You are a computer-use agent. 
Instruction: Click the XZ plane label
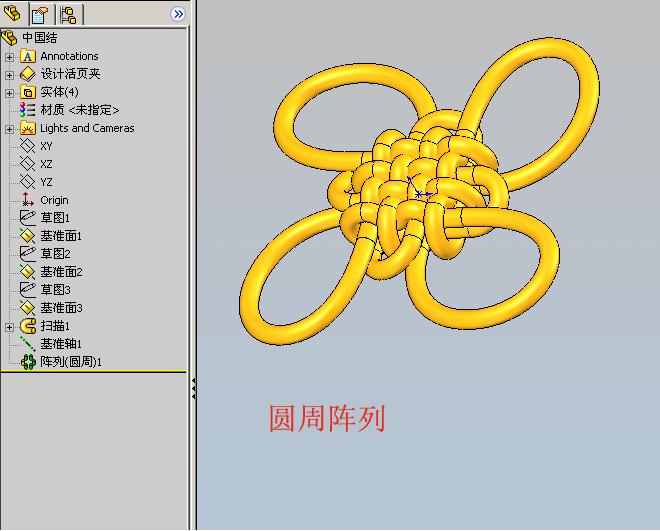click(46, 165)
